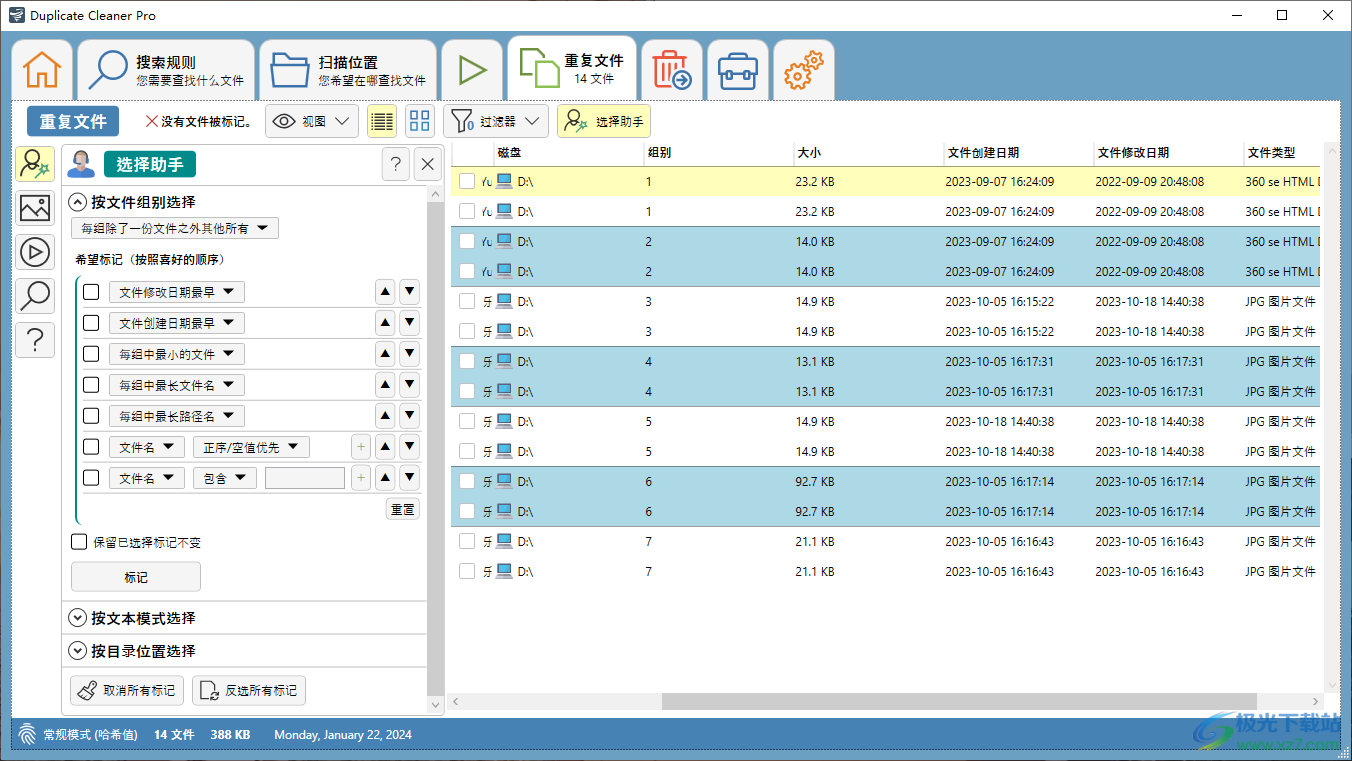
Task: Open 视图 view dropdown
Action: [x=312, y=121]
